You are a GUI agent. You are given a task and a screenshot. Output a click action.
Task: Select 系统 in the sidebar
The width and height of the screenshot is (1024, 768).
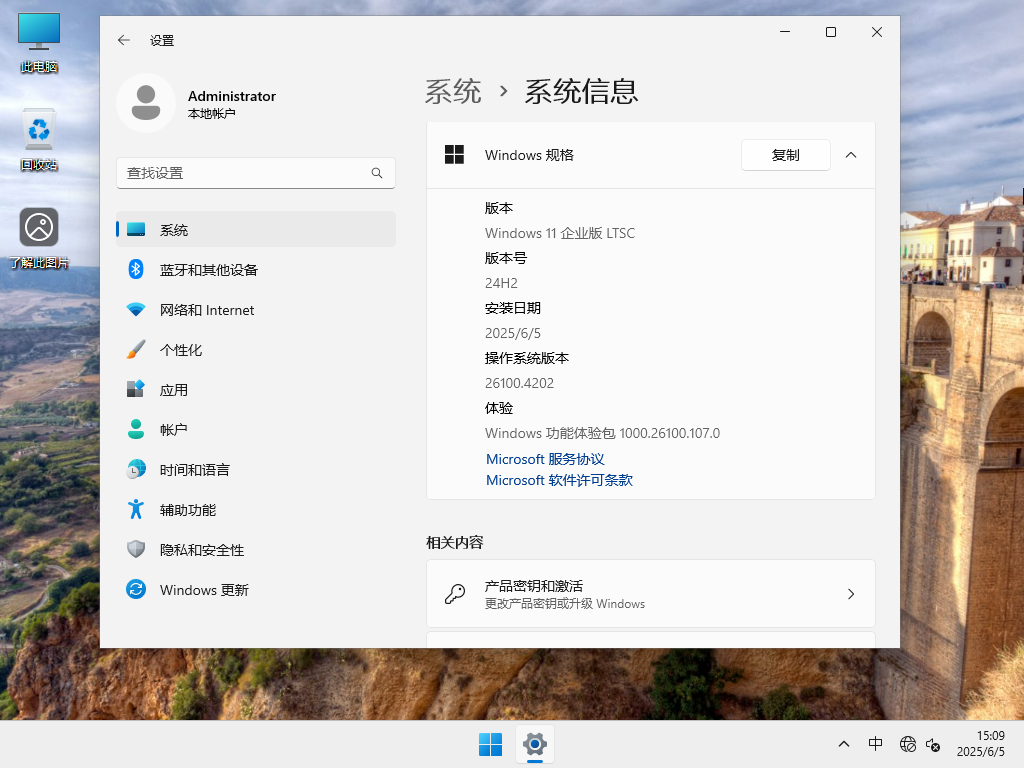pyautogui.click(x=255, y=229)
